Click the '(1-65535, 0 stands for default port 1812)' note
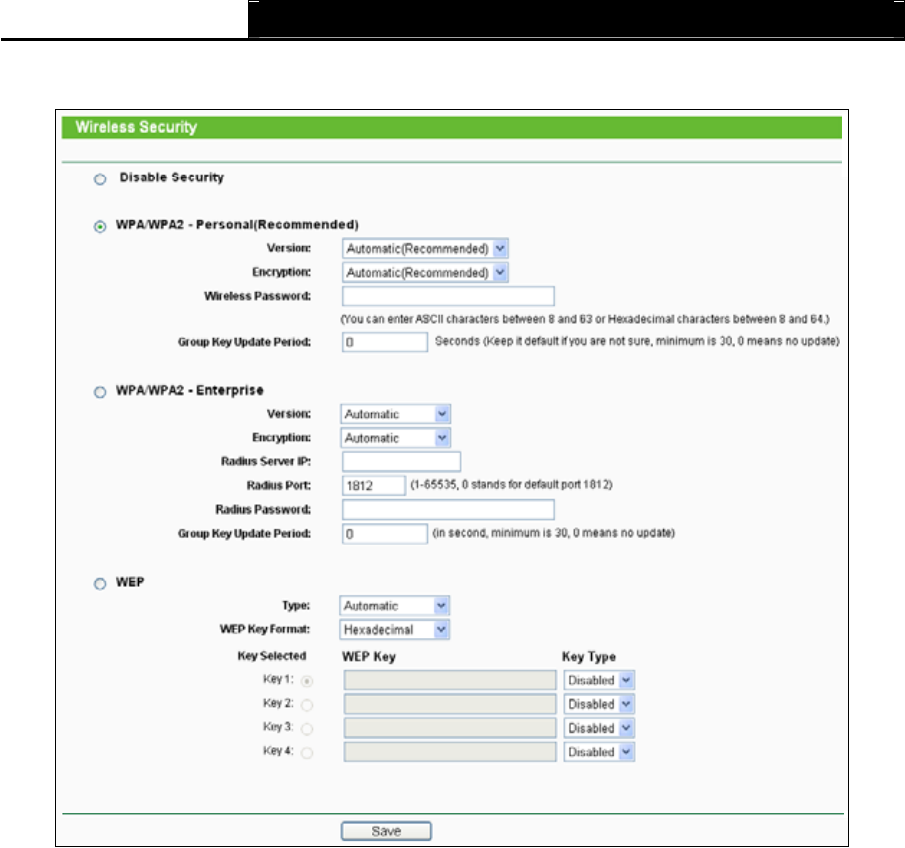This screenshot has width=905, height=848. pyautogui.click(x=511, y=484)
